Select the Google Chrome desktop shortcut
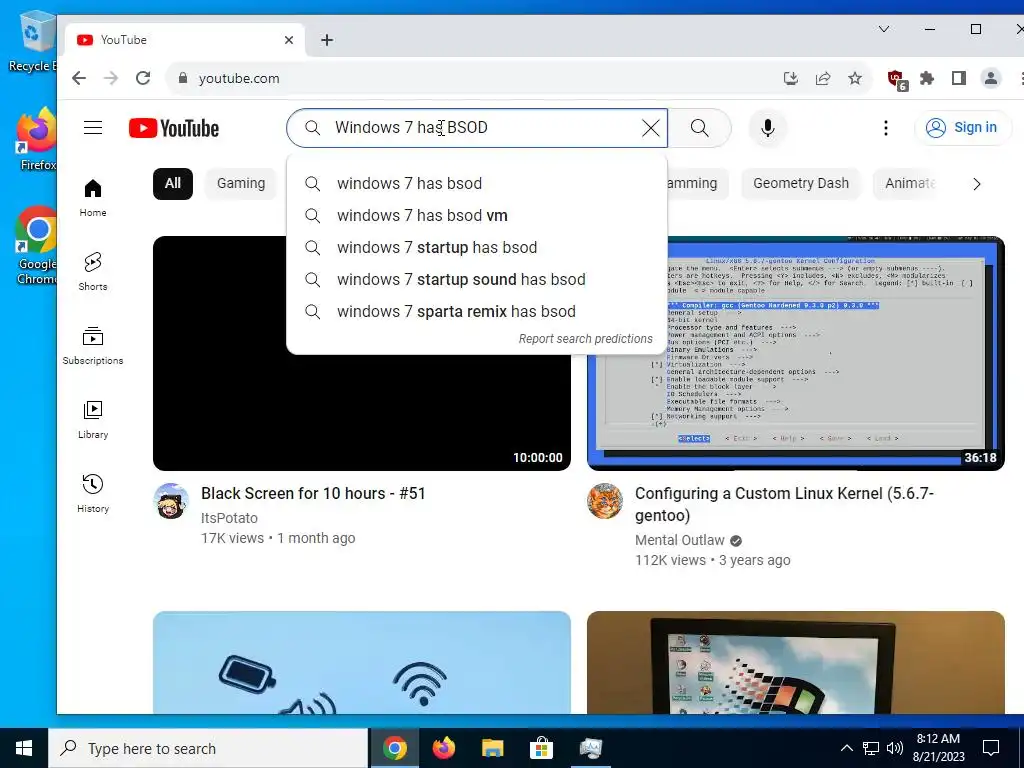The width and height of the screenshot is (1024, 768). pos(36,246)
